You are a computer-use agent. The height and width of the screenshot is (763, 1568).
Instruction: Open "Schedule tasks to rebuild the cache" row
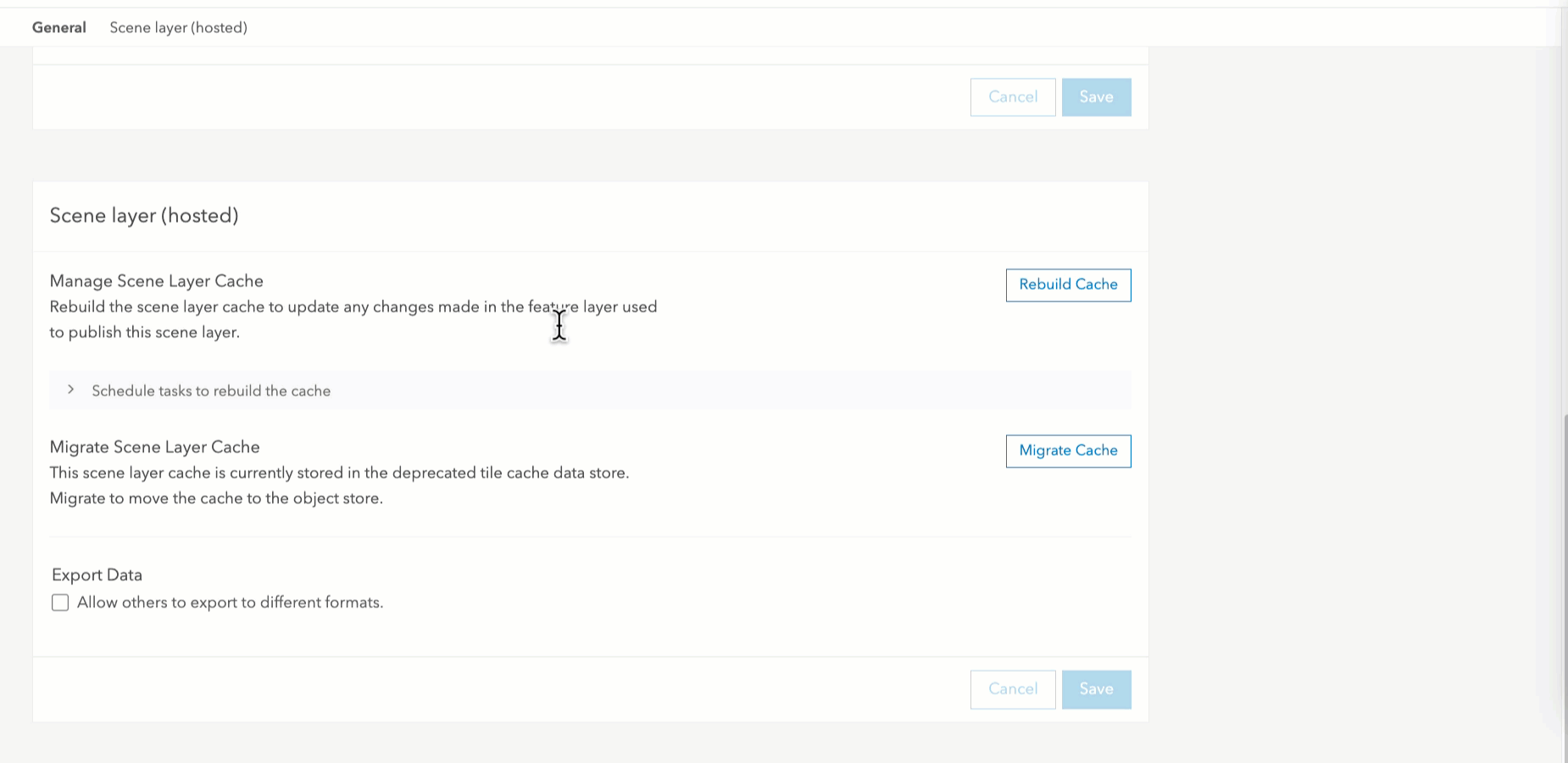tap(210, 391)
